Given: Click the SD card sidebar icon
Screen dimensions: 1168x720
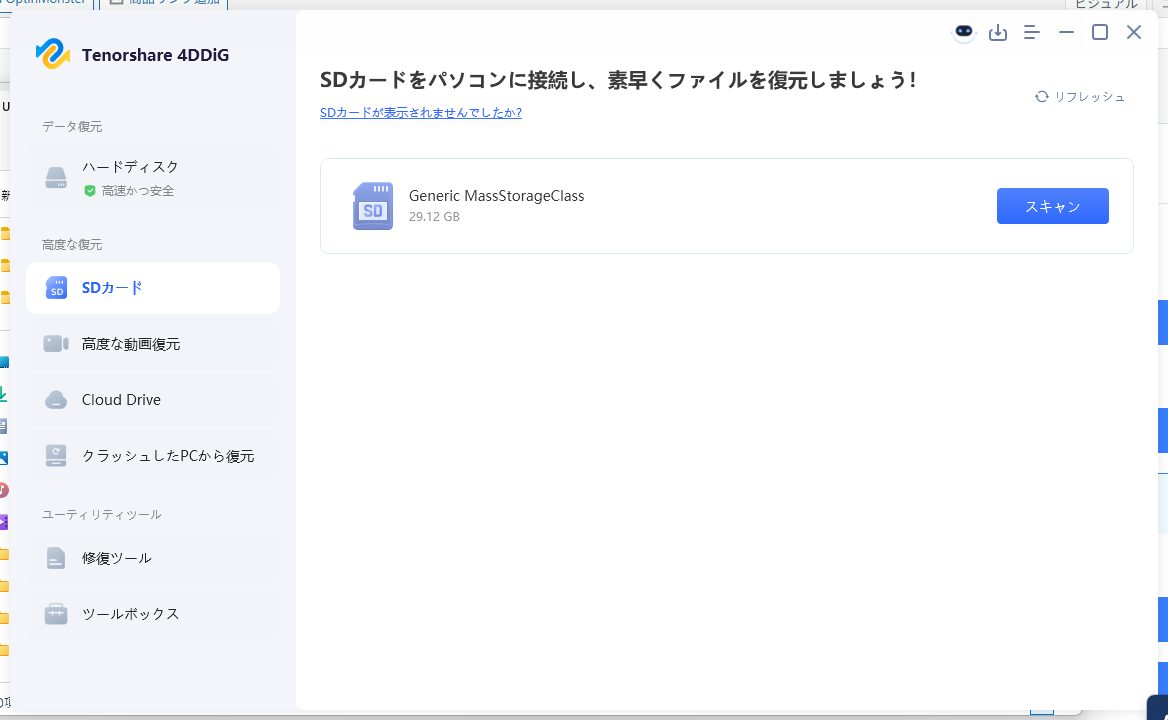Looking at the screenshot, I should click(x=56, y=288).
